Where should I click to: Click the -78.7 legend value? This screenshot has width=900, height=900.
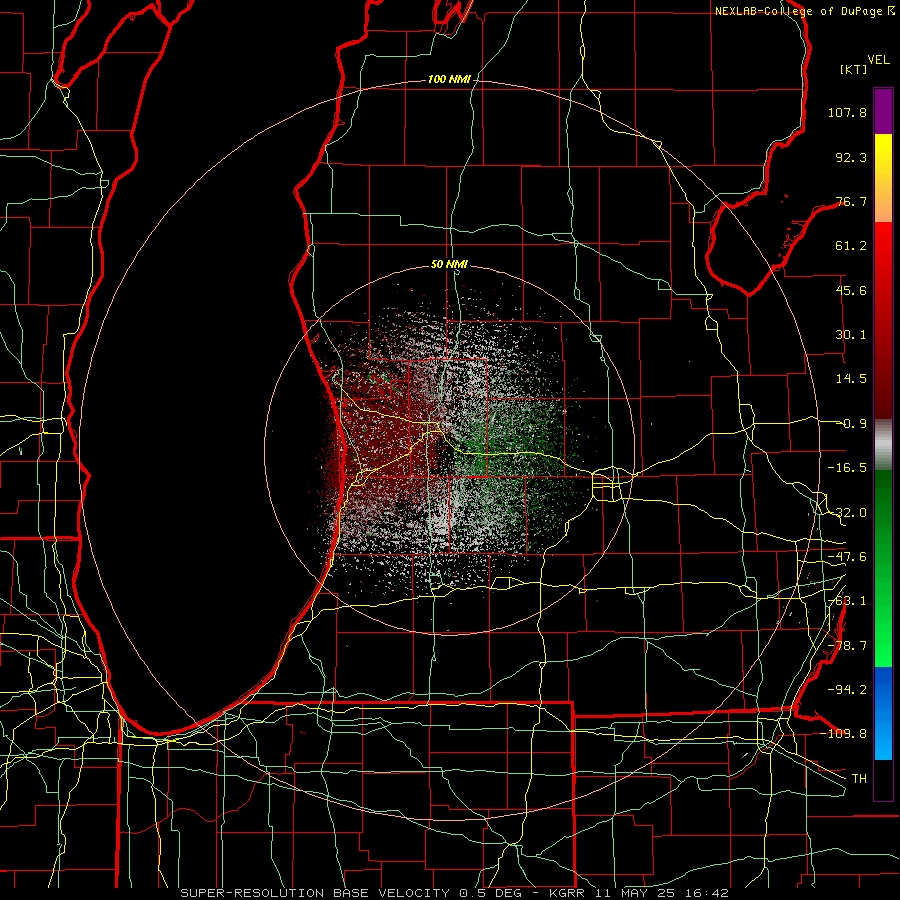847,645
